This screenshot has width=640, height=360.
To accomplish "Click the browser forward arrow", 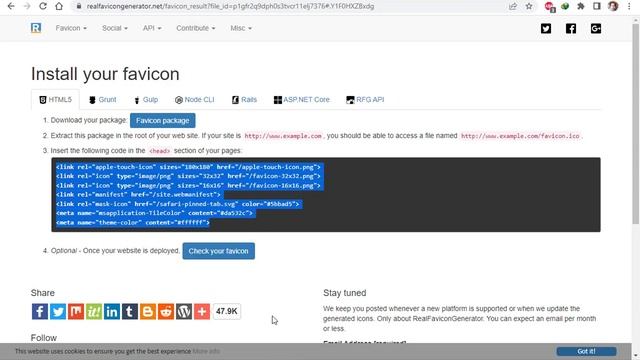I will (x=27, y=6).
